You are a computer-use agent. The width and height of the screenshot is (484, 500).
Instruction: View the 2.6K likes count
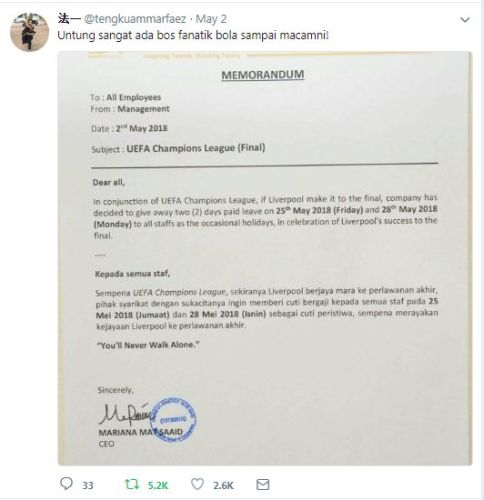pos(223,485)
